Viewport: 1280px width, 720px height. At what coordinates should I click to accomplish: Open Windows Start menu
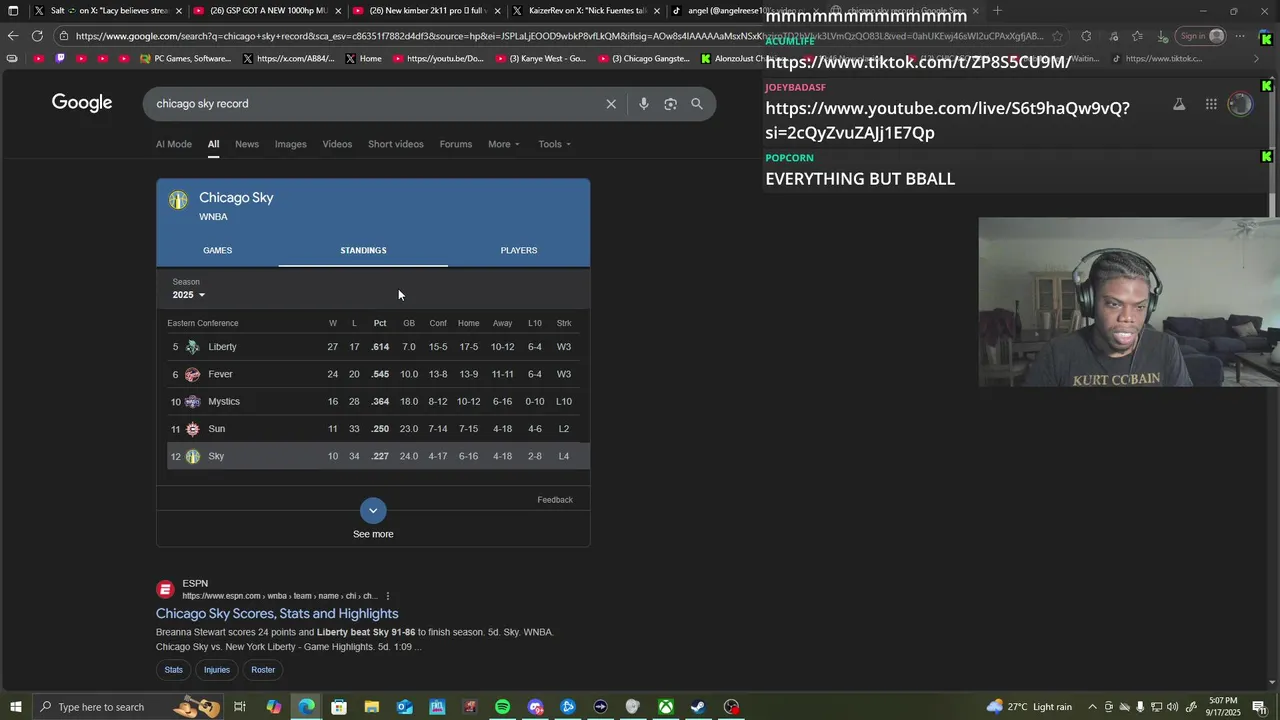15,707
